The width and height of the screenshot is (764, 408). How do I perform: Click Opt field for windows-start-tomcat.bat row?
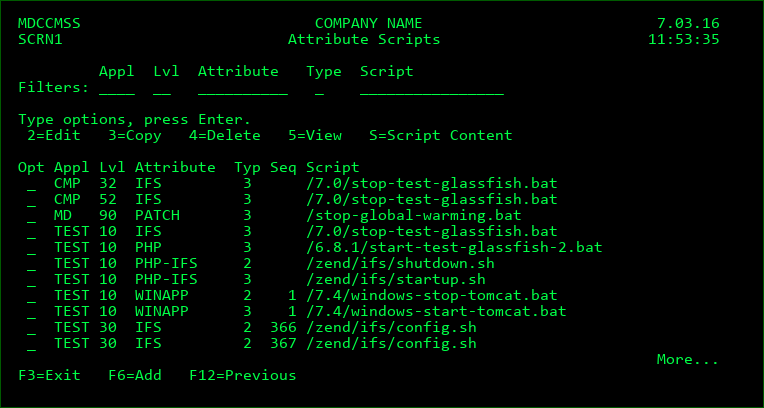32,311
